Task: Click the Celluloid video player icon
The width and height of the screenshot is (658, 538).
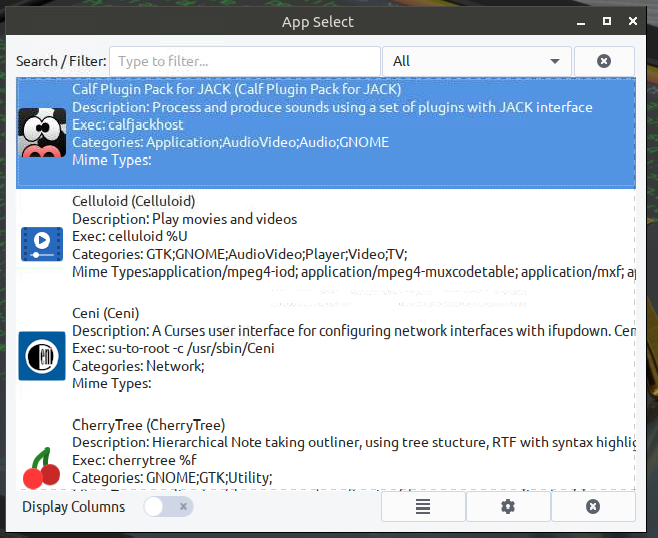Action: coord(42,244)
